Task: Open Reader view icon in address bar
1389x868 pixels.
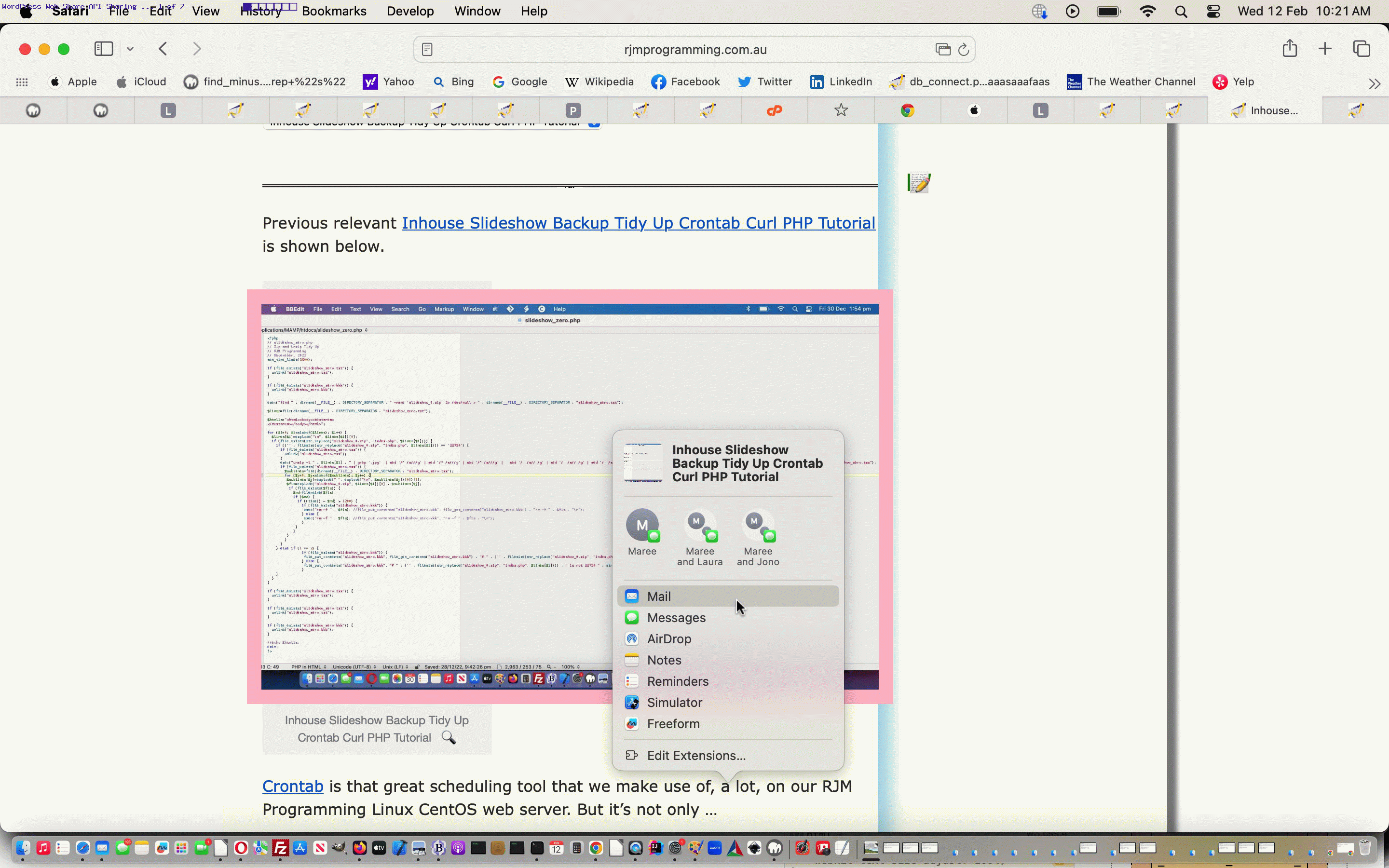Action: pyautogui.click(x=427, y=49)
